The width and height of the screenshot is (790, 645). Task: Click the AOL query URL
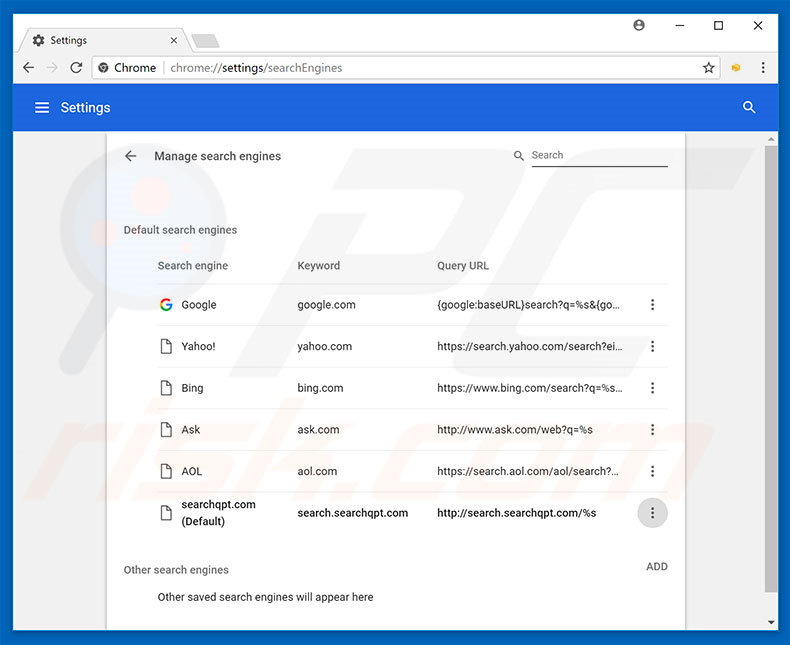pos(528,471)
